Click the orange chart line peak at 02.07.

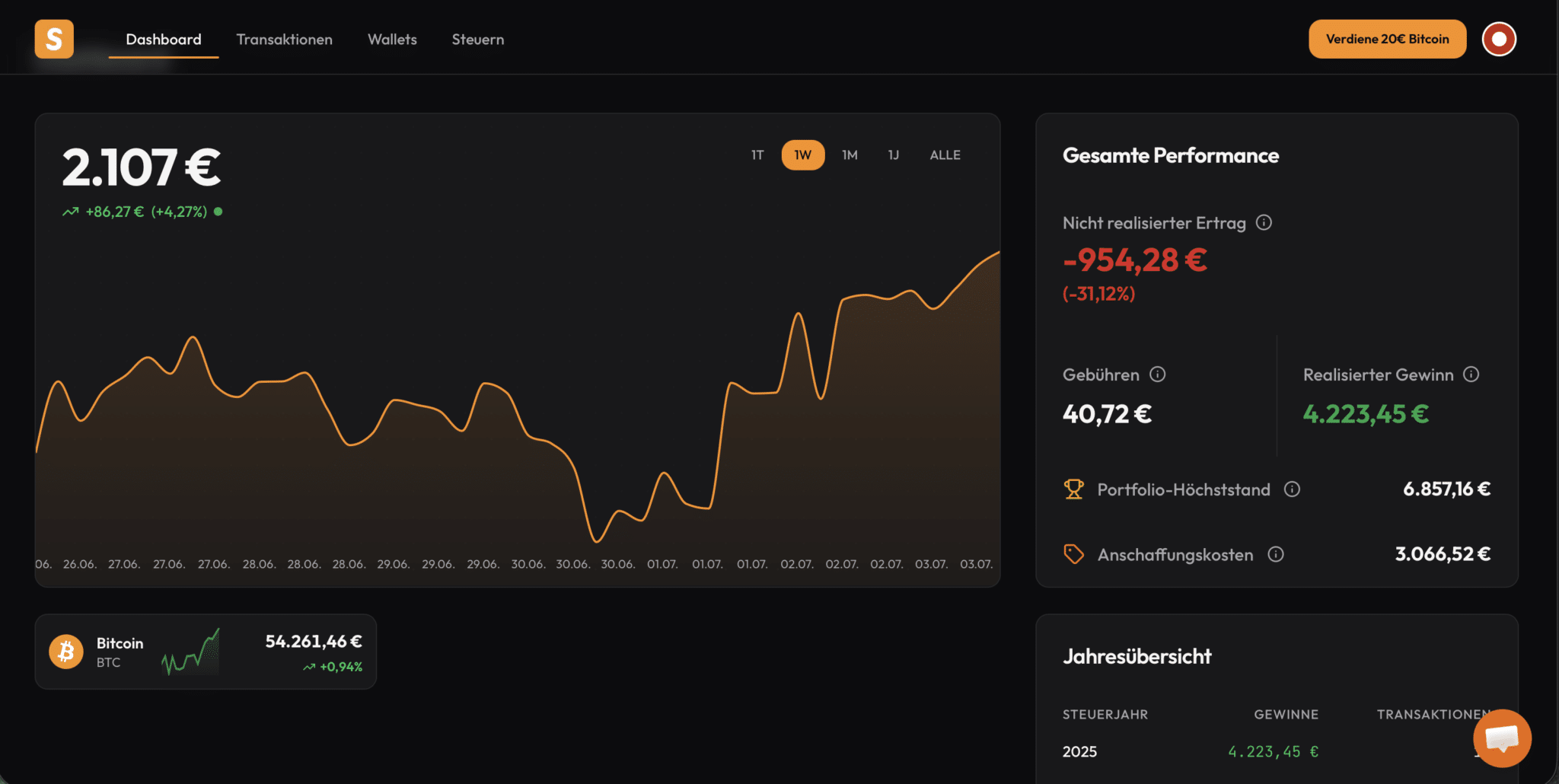coord(798,314)
